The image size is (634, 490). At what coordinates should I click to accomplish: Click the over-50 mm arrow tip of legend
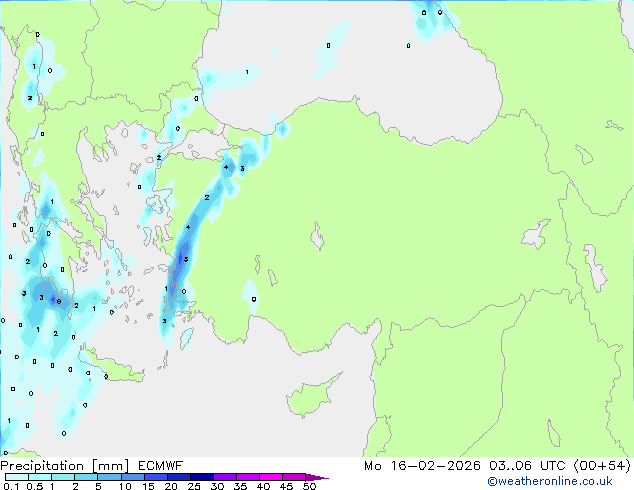pos(317,477)
